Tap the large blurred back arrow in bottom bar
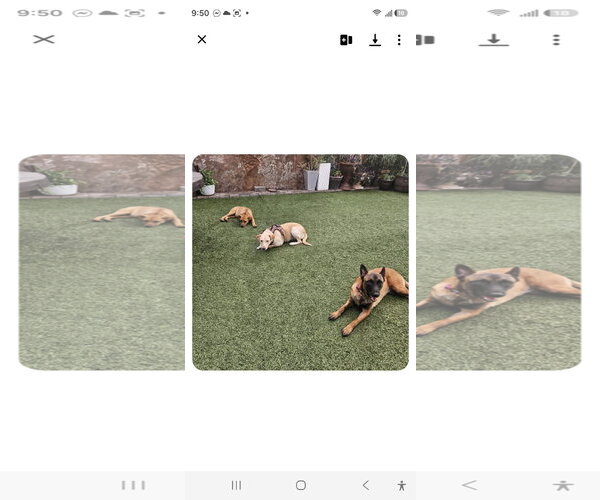The height and width of the screenshot is (500, 600). click(x=470, y=485)
